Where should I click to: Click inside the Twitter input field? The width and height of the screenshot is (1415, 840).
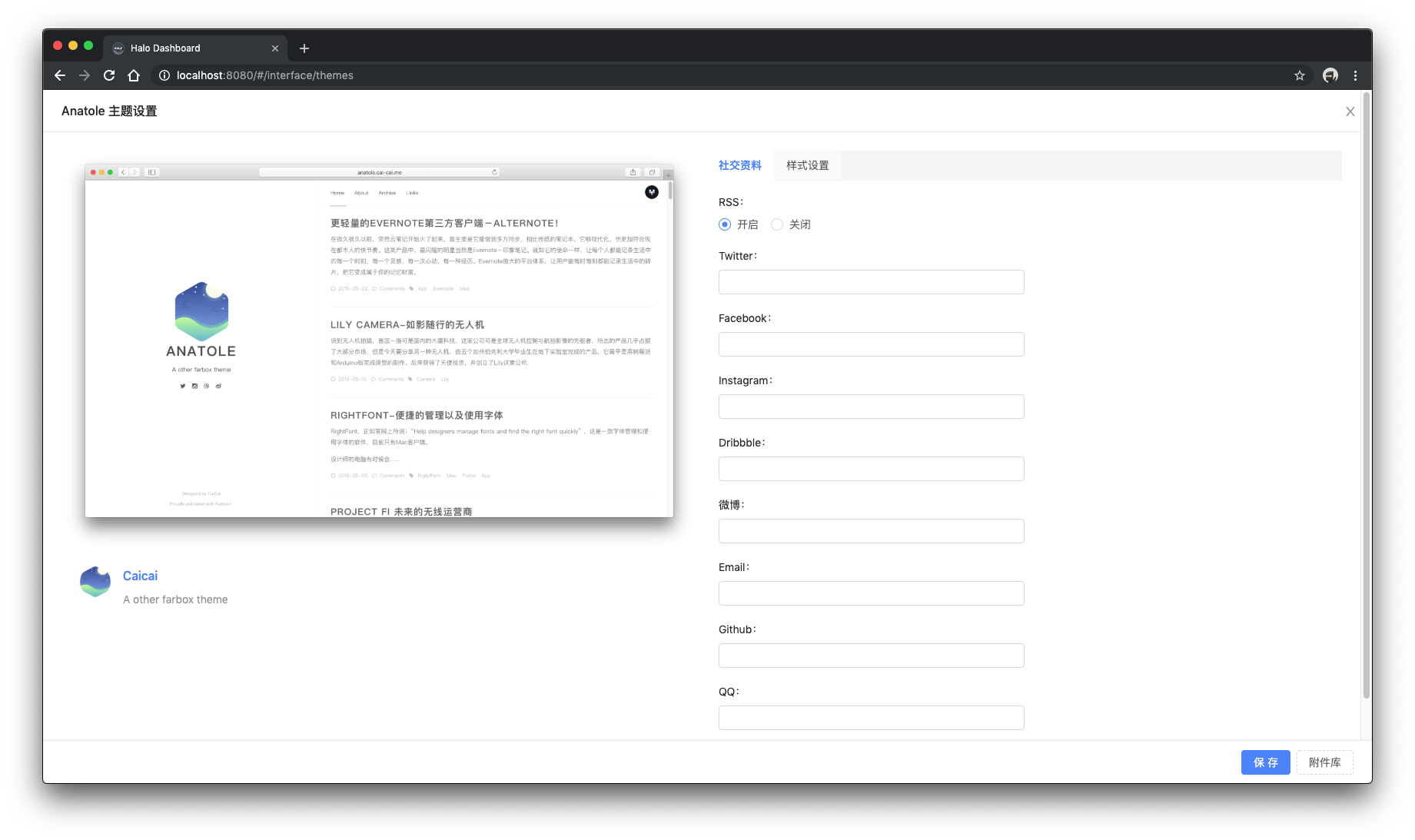click(871, 281)
